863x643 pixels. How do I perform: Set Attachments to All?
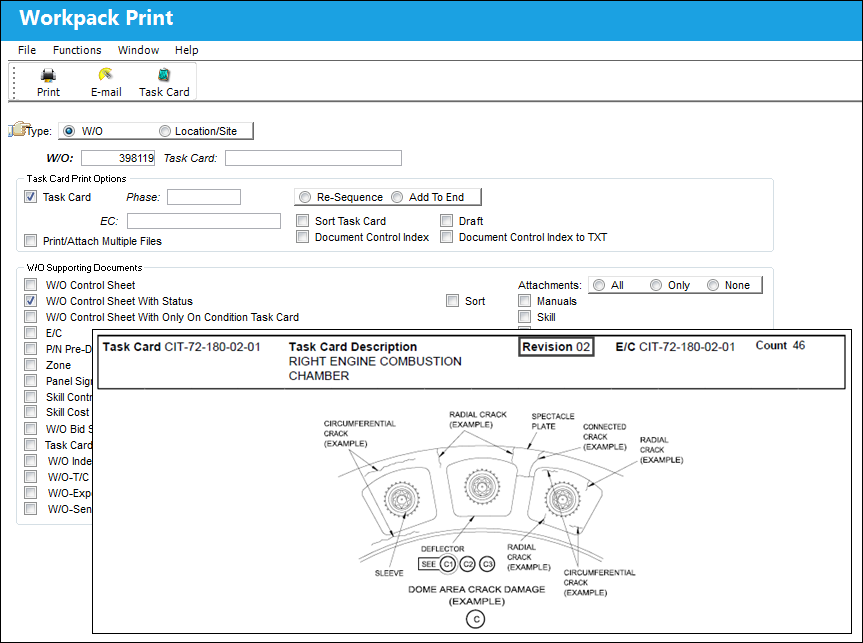coord(599,285)
